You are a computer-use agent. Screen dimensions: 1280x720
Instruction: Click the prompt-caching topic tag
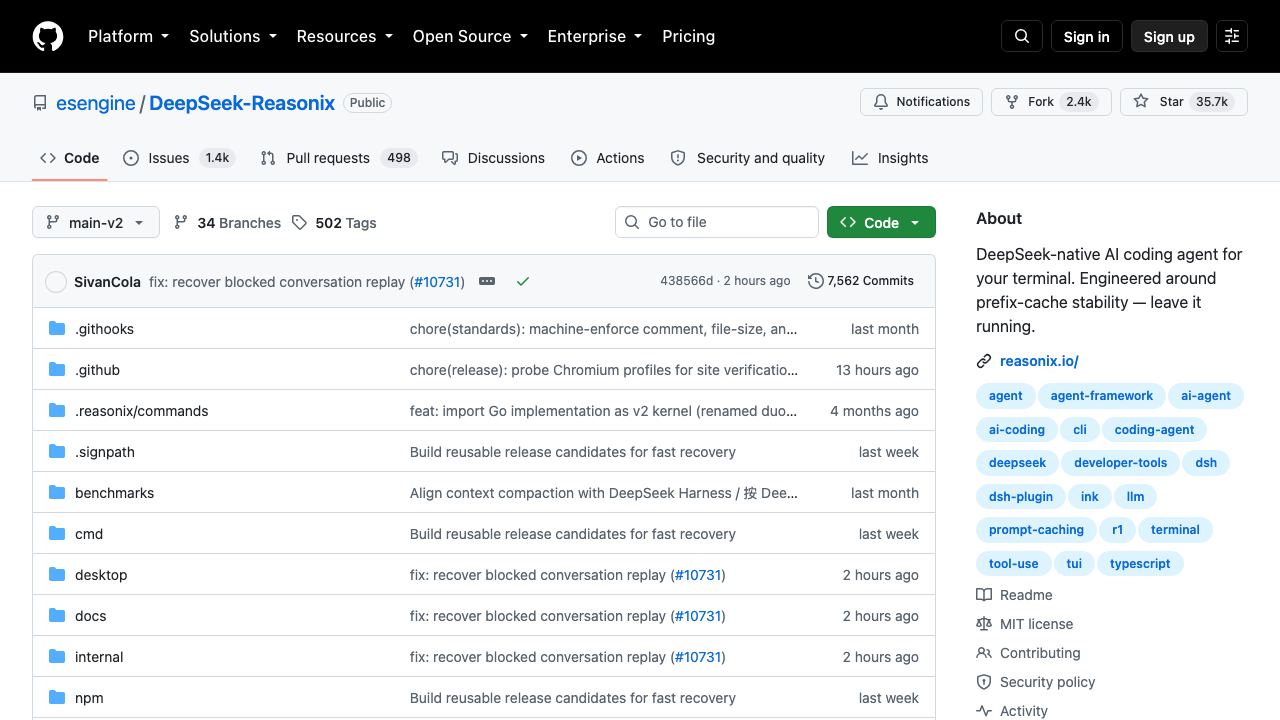coord(1036,530)
